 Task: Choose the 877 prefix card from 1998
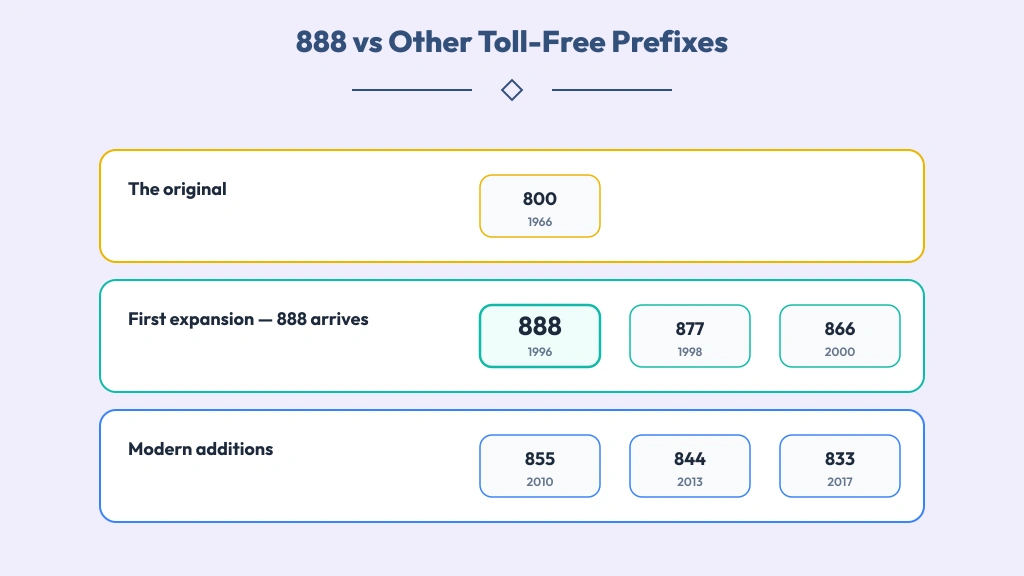(x=690, y=336)
